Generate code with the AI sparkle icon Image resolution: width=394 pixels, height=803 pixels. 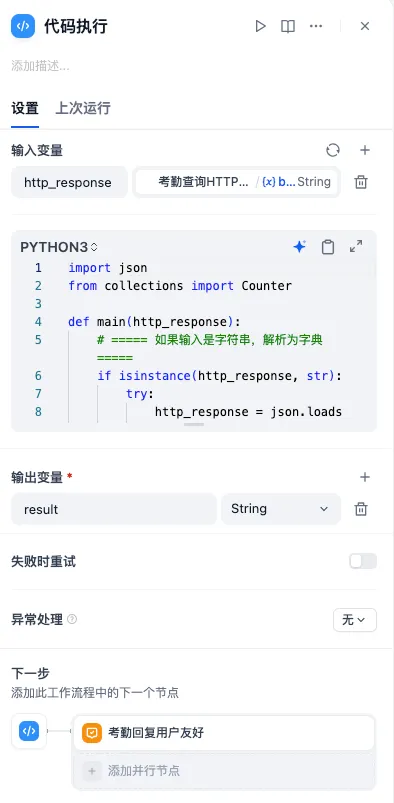click(x=299, y=247)
